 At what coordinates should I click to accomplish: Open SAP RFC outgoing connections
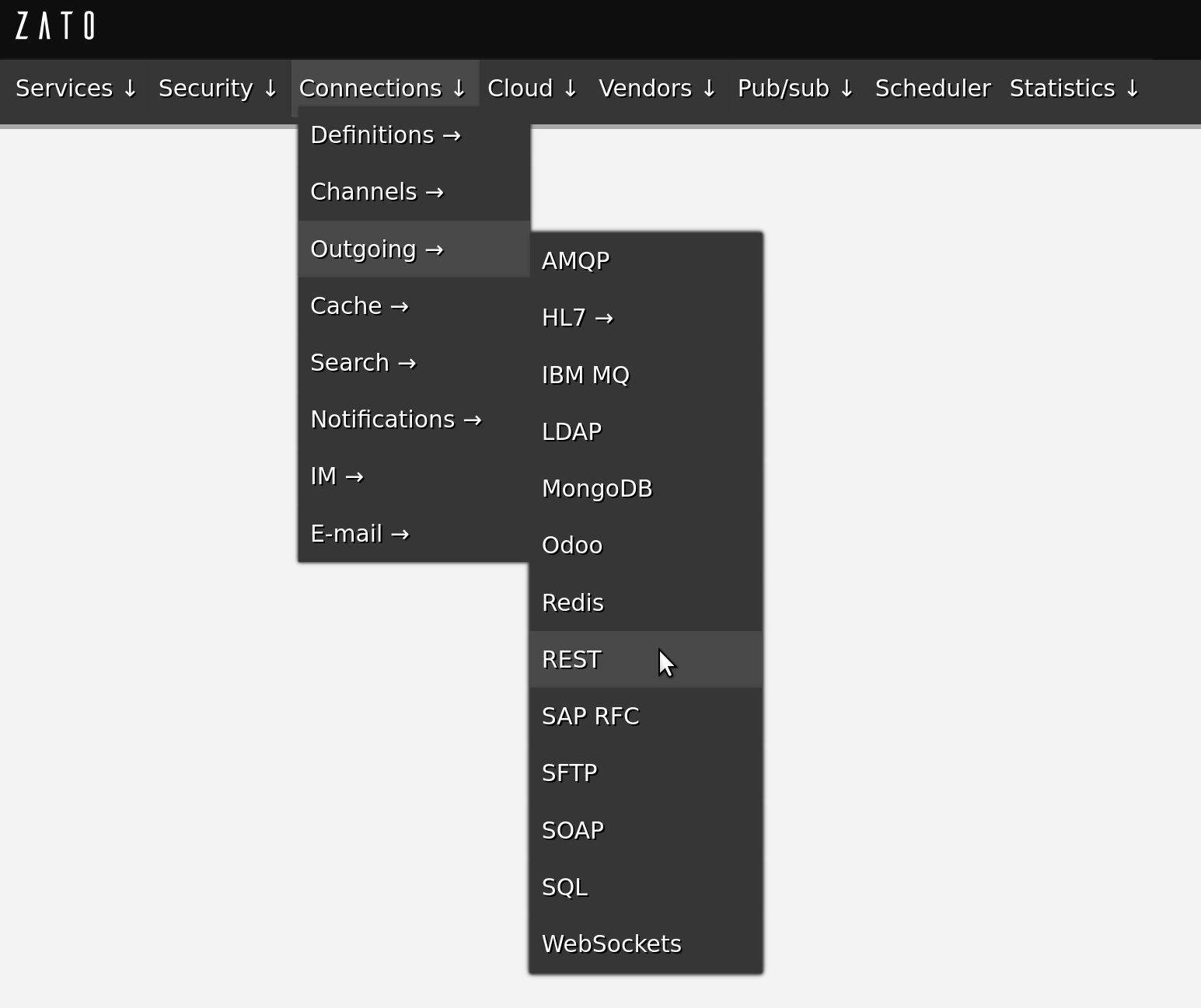click(x=590, y=717)
